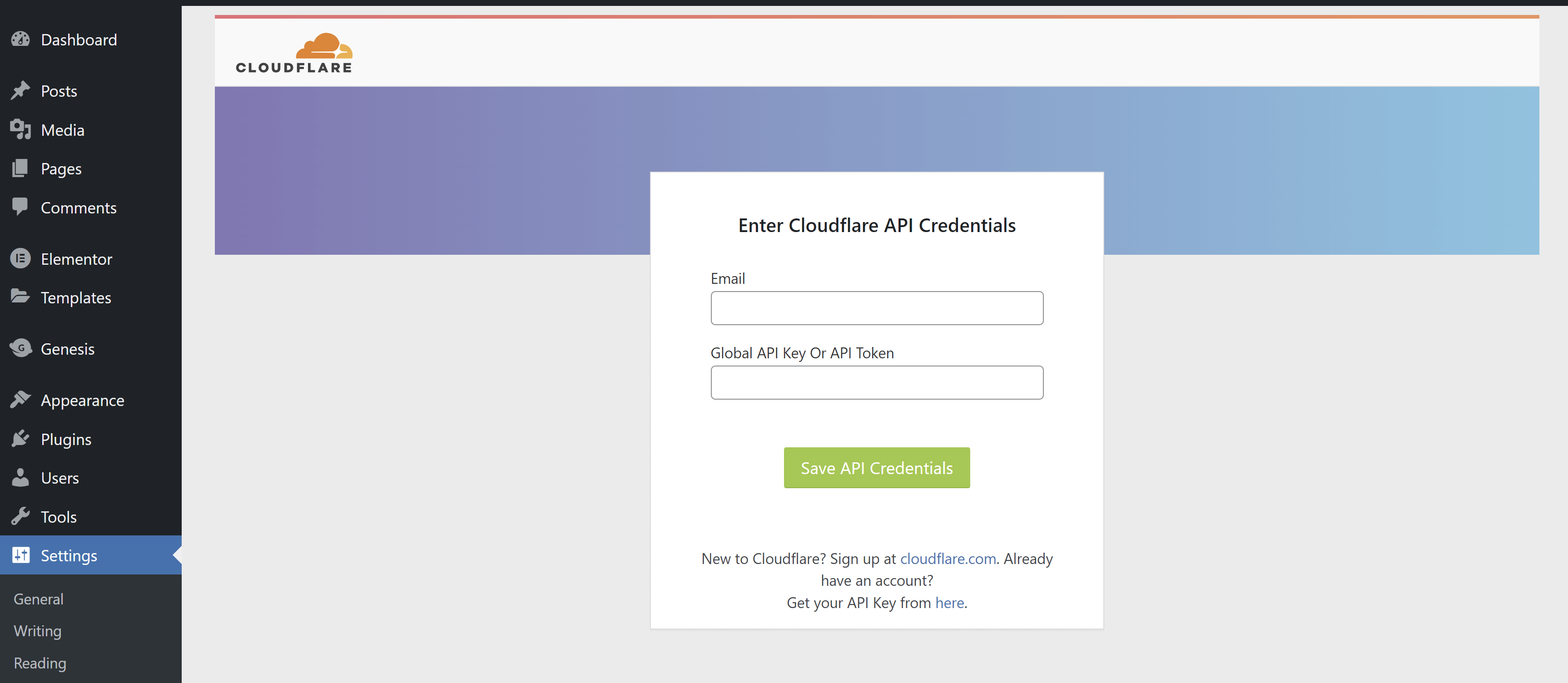The width and height of the screenshot is (1568, 683).
Task: Open the Reading settings item
Action: [39, 663]
